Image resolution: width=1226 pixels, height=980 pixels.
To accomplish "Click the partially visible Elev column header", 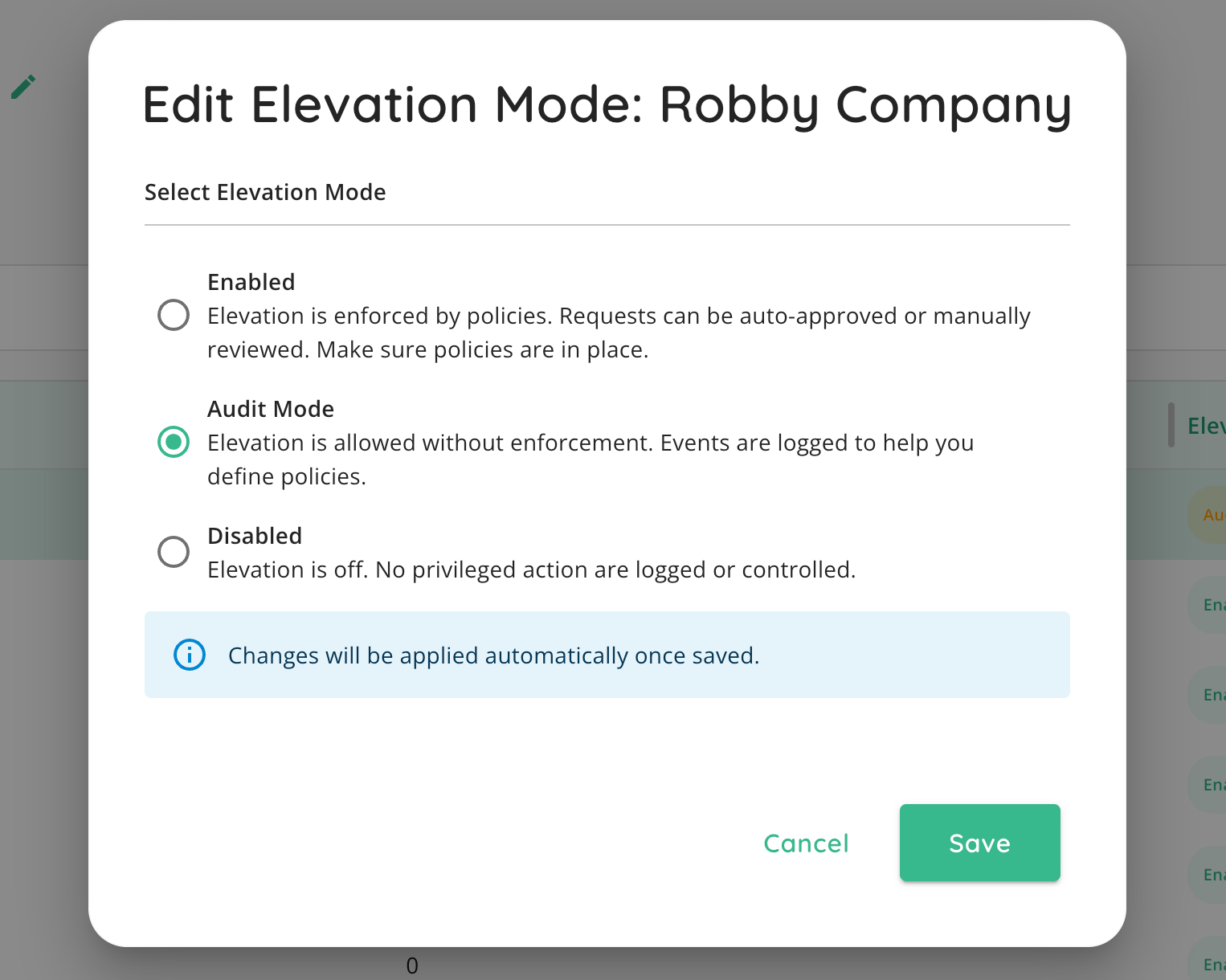I will click(x=1206, y=426).
